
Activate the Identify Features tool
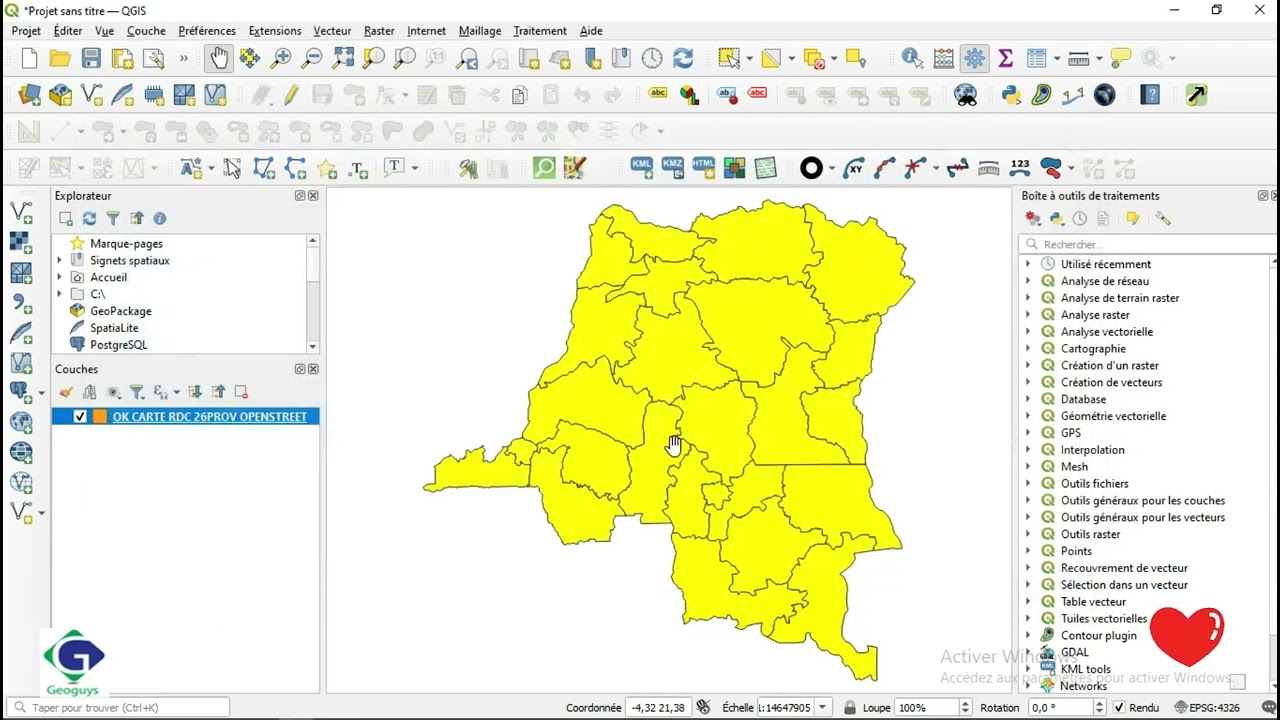click(912, 58)
